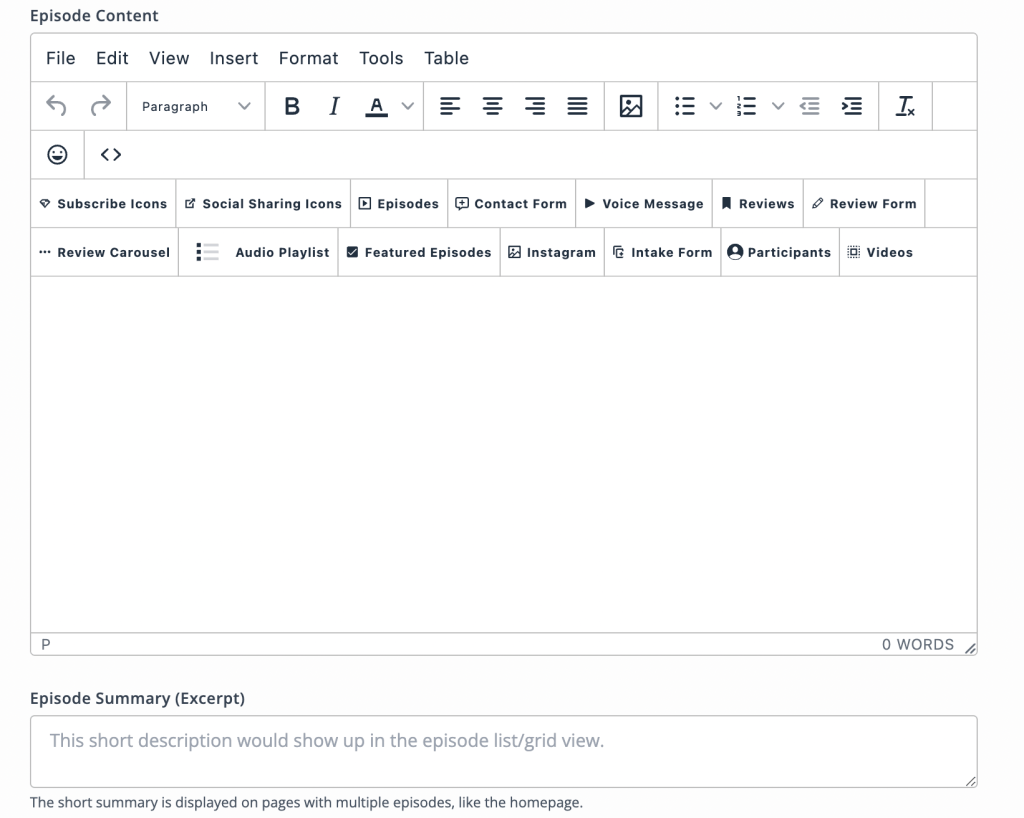The height and width of the screenshot is (818, 1024).
Task: Switch to source code view
Action: pos(110,154)
